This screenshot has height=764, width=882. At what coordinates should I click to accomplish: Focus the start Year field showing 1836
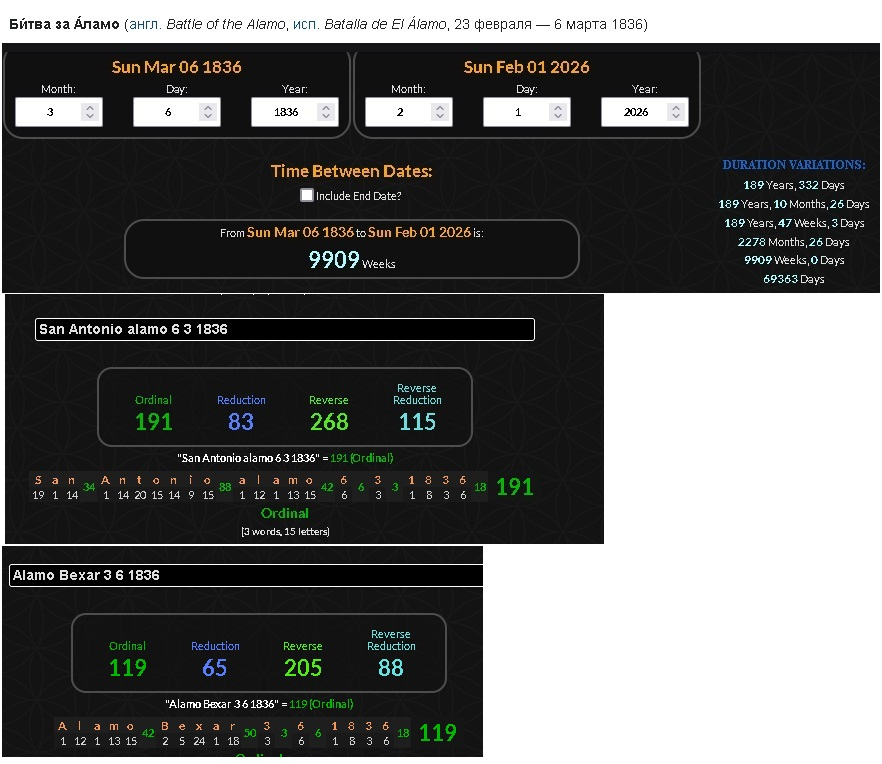295,112
